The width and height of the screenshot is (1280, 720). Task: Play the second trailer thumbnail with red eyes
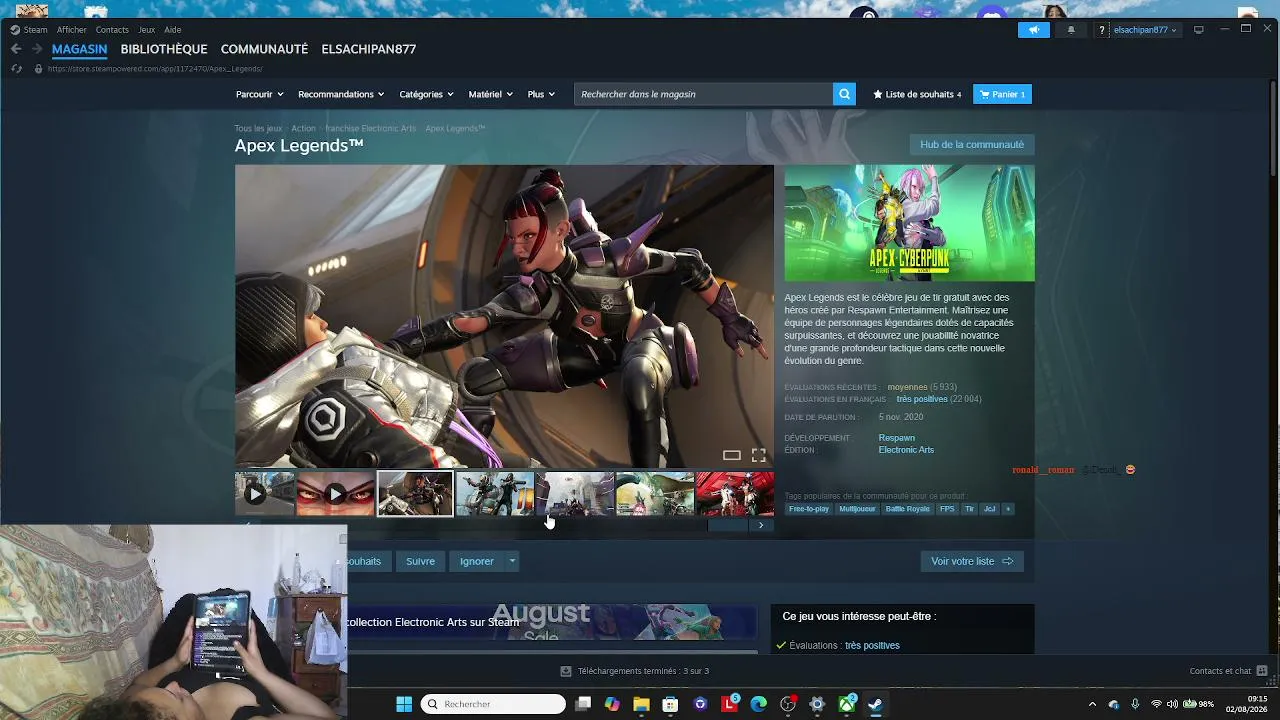click(x=336, y=494)
